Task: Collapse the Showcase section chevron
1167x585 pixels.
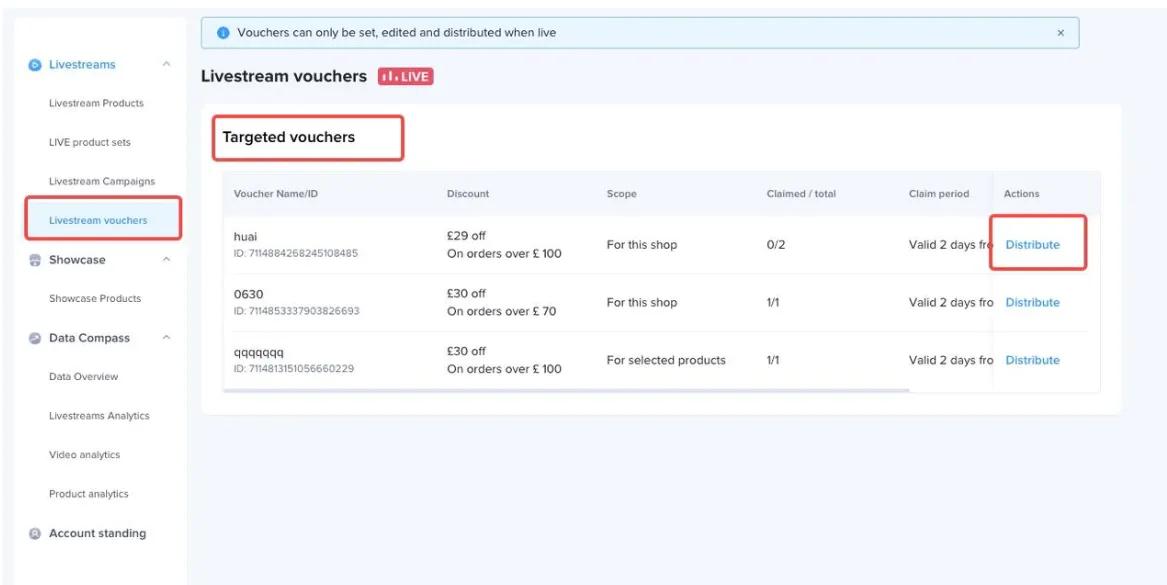Action: 167,260
